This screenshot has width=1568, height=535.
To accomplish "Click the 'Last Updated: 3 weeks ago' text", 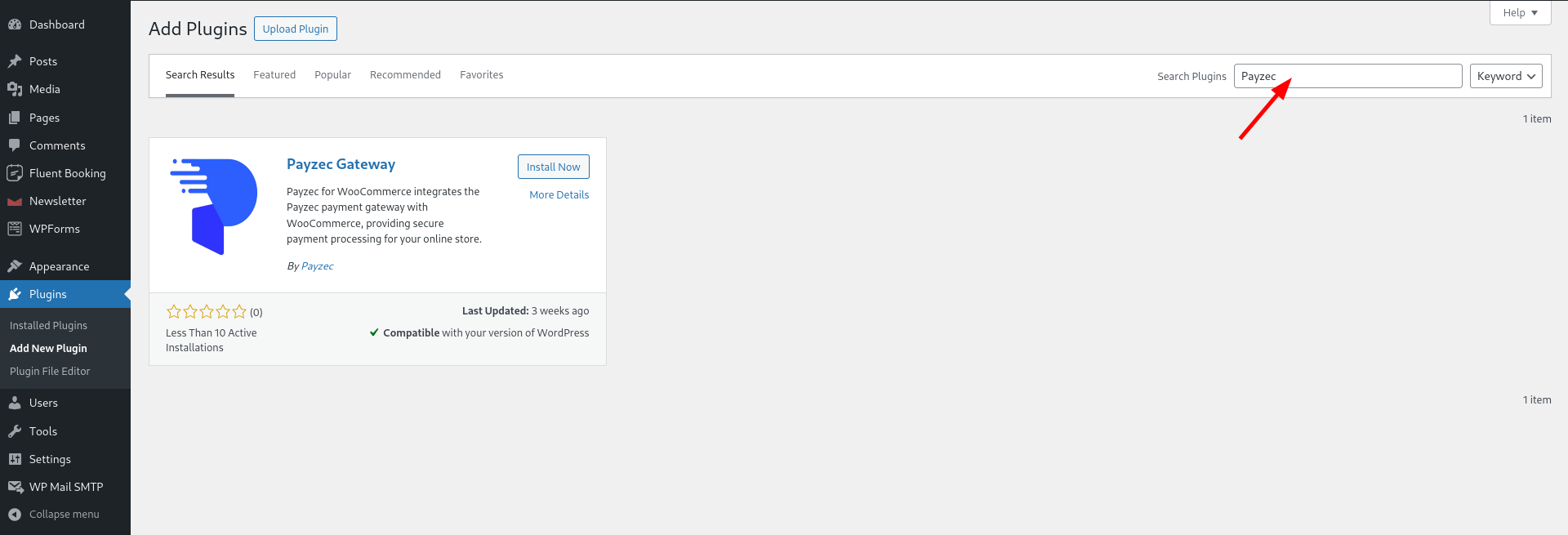I will point(525,311).
